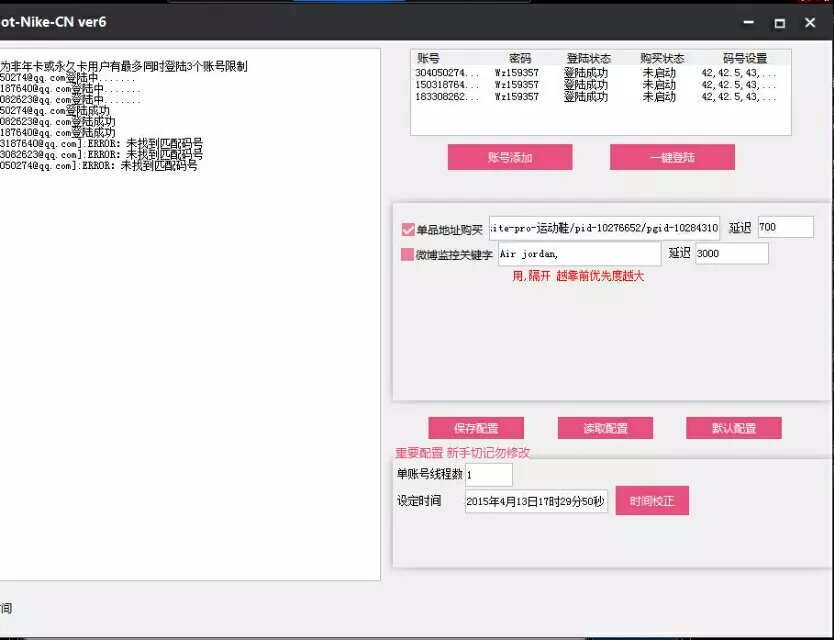Maximize the application window
This screenshot has width=834, height=640.
(779, 23)
